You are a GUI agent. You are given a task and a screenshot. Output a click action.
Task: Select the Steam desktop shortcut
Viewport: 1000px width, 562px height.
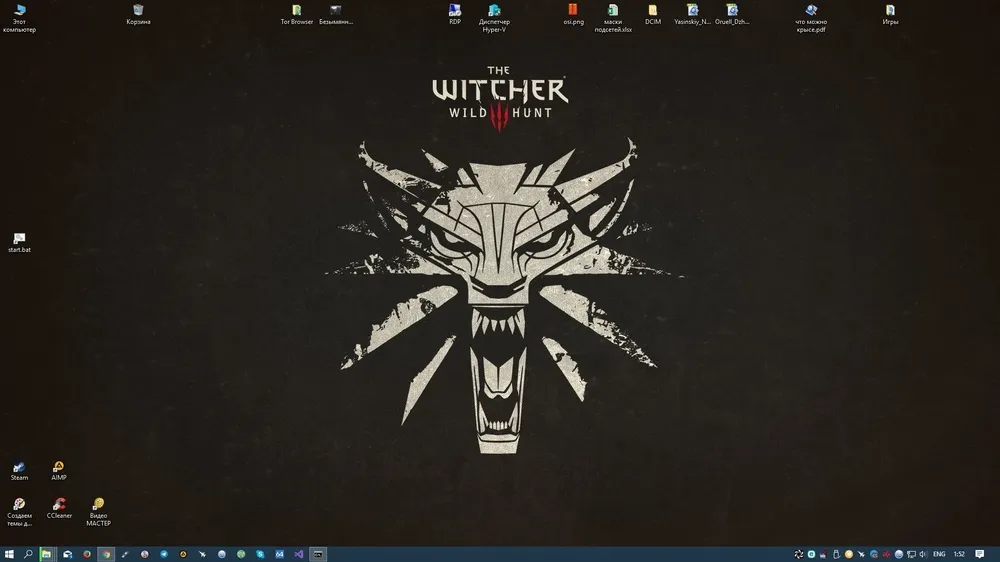[x=19, y=471]
